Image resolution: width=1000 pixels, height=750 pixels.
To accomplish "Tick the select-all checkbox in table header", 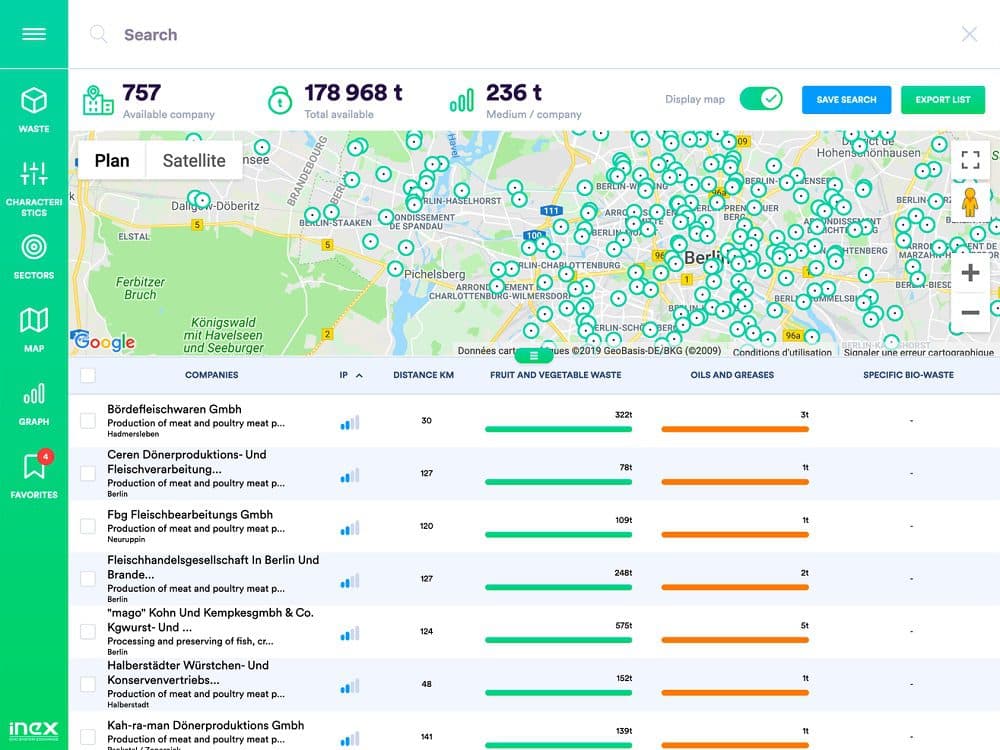I will click(88, 375).
